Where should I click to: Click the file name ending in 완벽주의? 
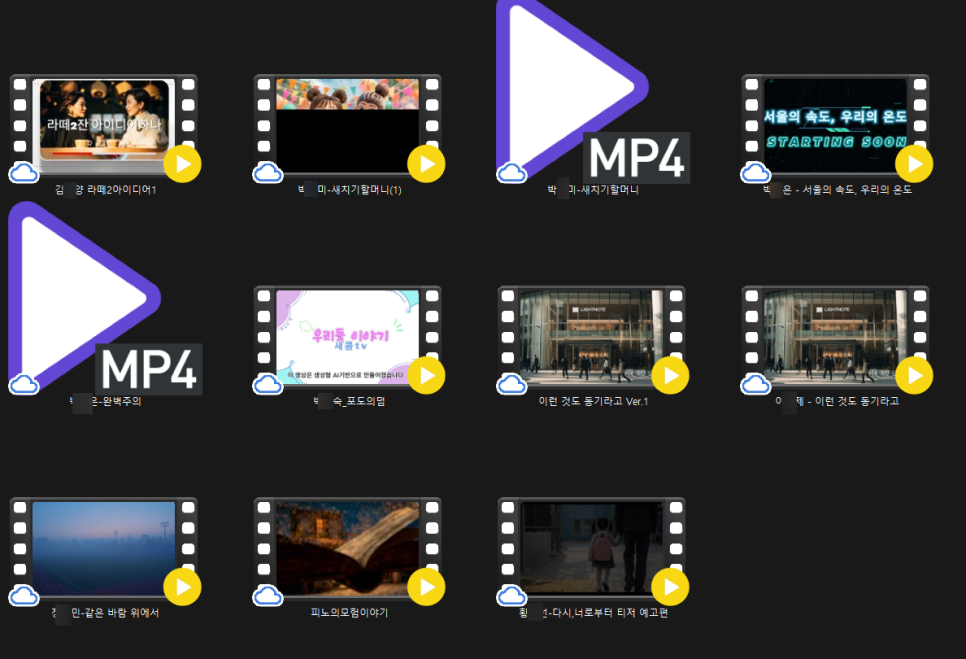click(x=105, y=402)
